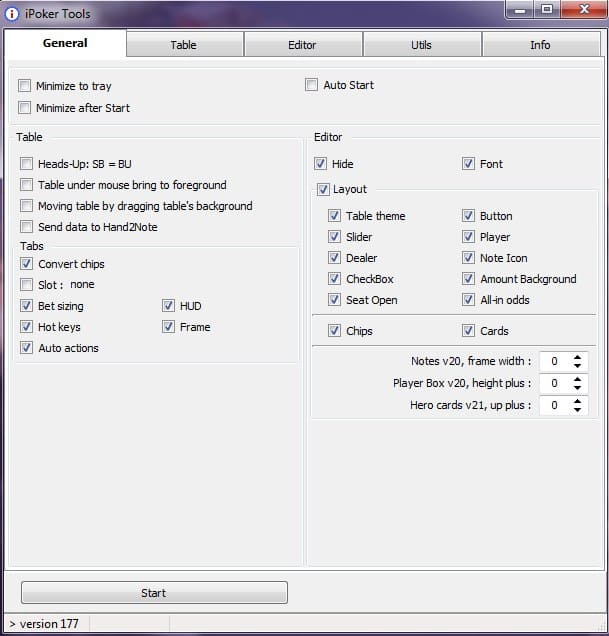Click the Hero cards up plus field
Image resolution: width=609 pixels, height=636 pixels.
pyautogui.click(x=555, y=405)
